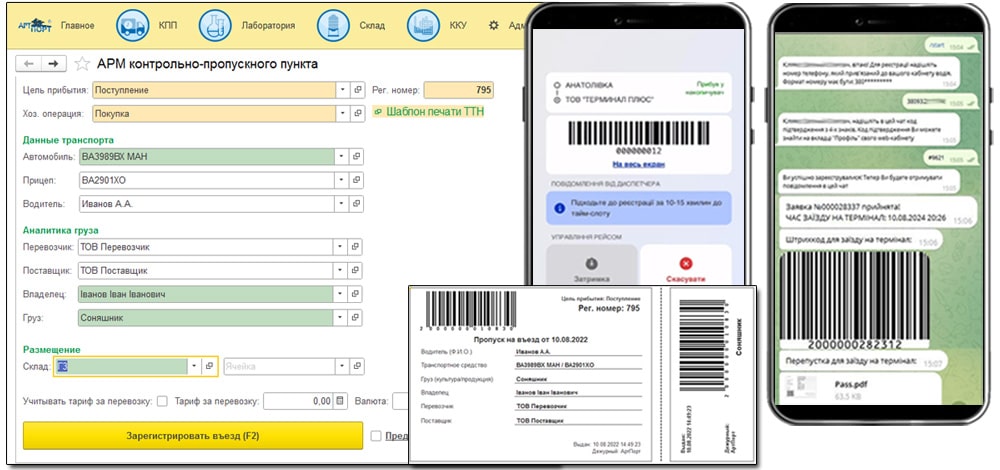Tap На весь екран link under barcode
Viewport: 1000px width, 470px height.
pyautogui.click(x=638, y=164)
